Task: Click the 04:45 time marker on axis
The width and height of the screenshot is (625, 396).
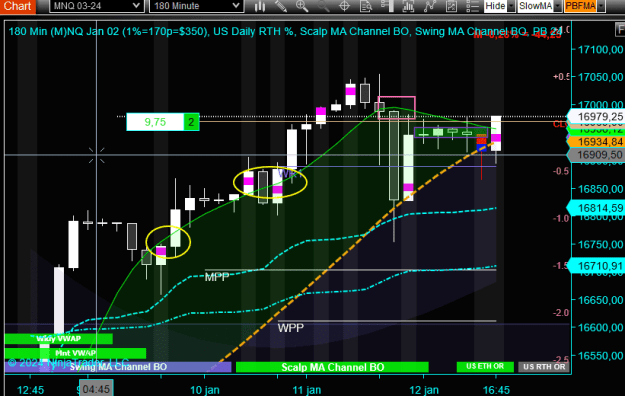Action: (x=96, y=389)
